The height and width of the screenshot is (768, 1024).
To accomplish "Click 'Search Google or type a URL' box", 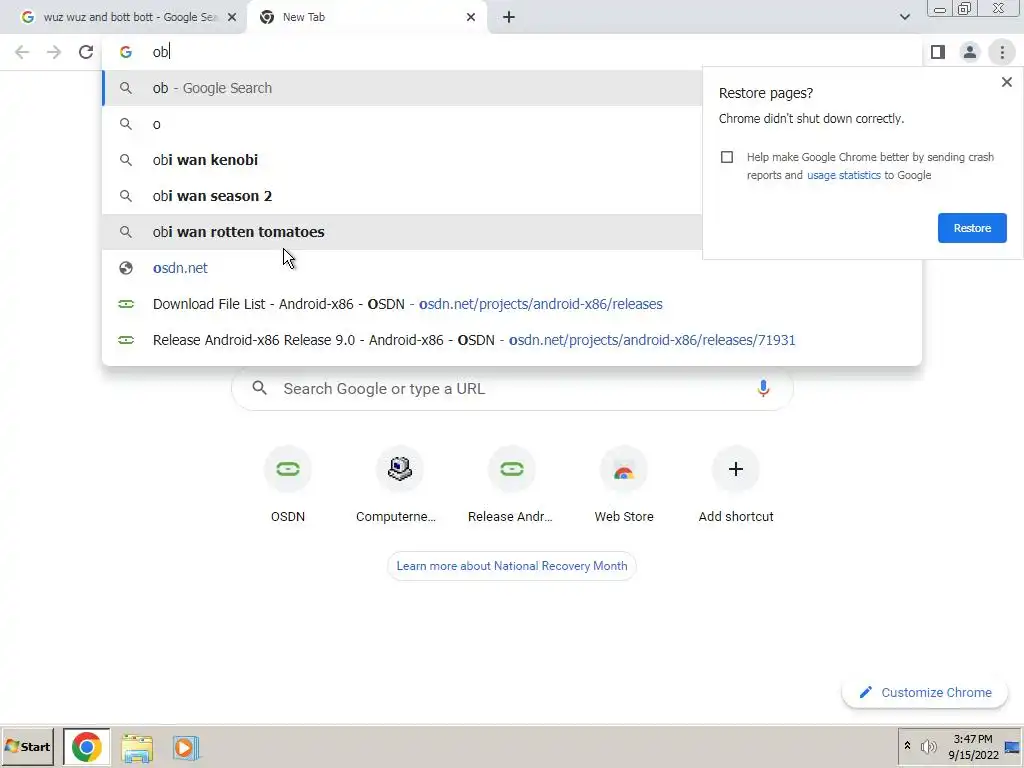I will [x=512, y=389].
